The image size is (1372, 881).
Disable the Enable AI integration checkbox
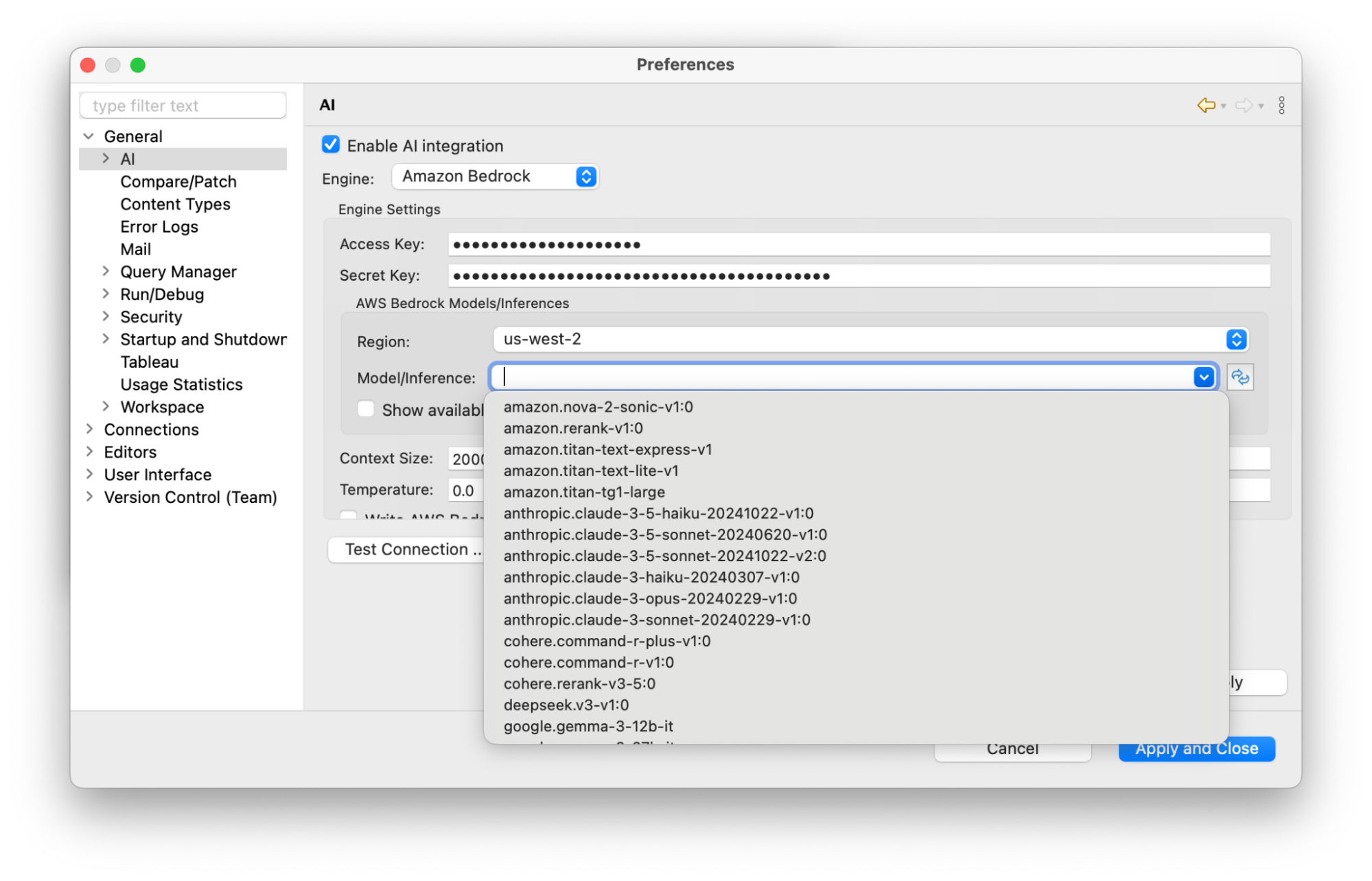click(x=331, y=145)
